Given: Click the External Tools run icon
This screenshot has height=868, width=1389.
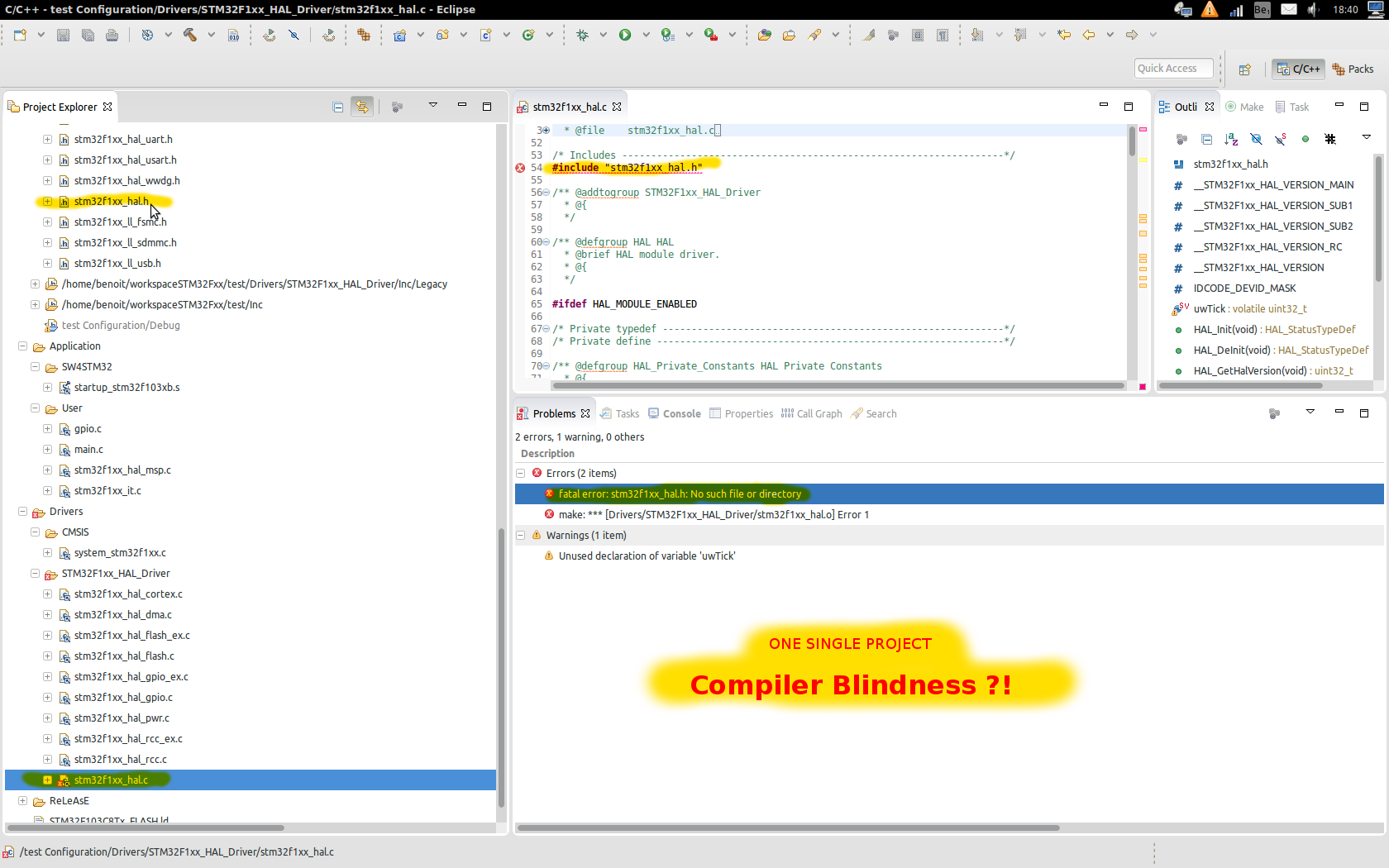Looking at the screenshot, I should [710, 35].
